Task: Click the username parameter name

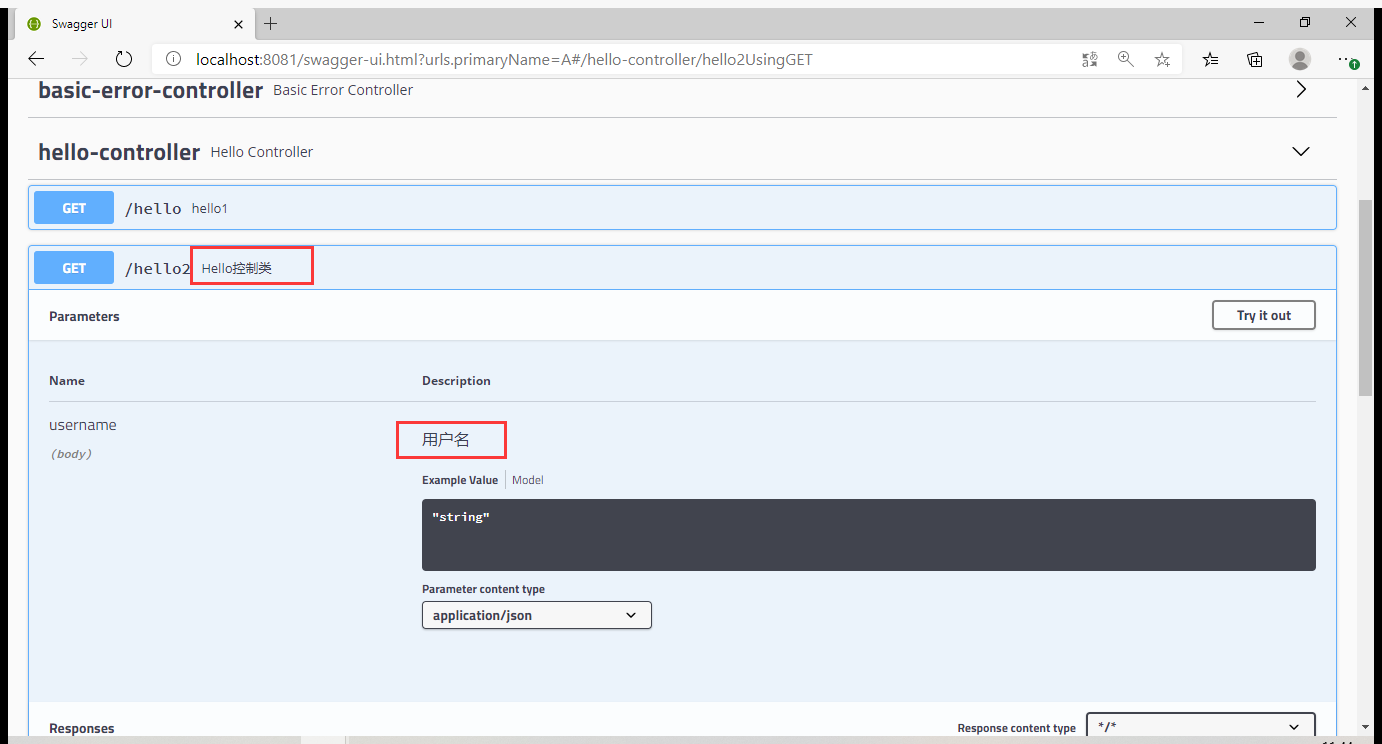Action: tap(83, 425)
